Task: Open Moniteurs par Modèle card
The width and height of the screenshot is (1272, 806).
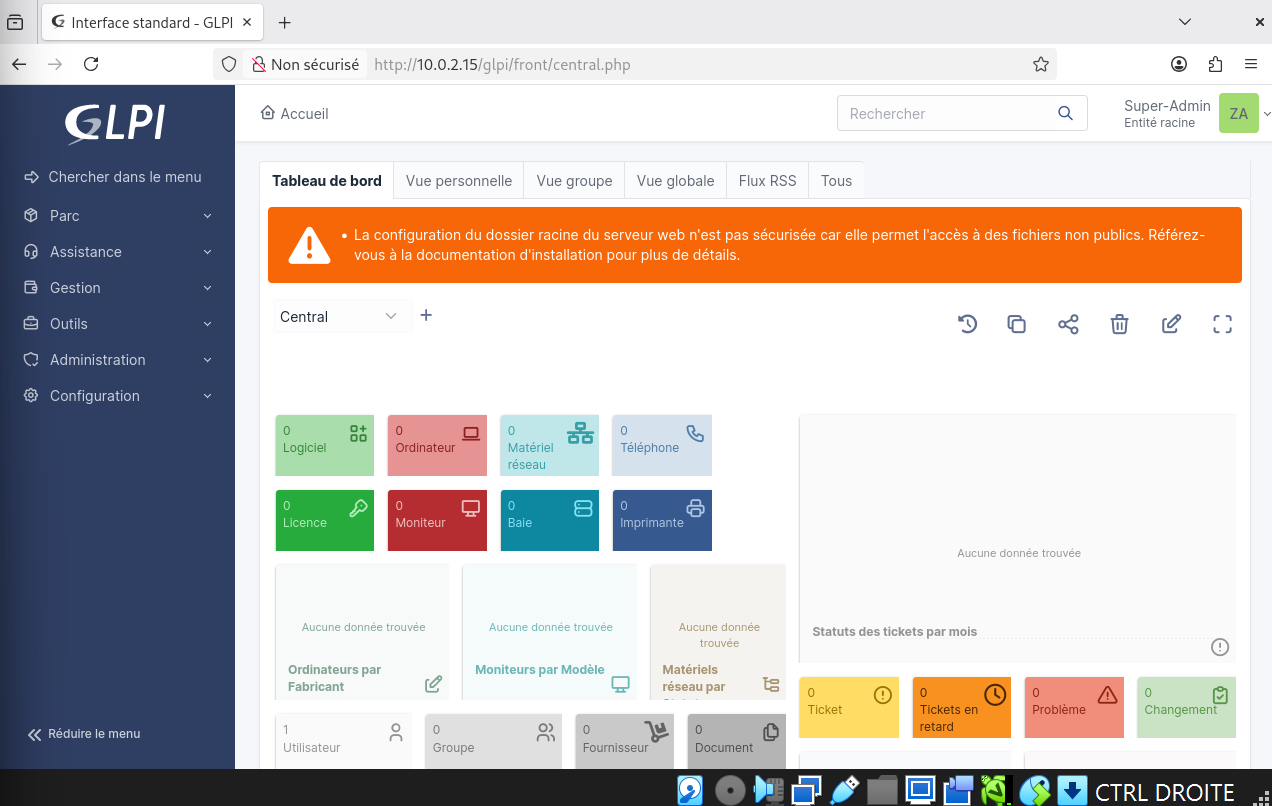Action: [549, 632]
